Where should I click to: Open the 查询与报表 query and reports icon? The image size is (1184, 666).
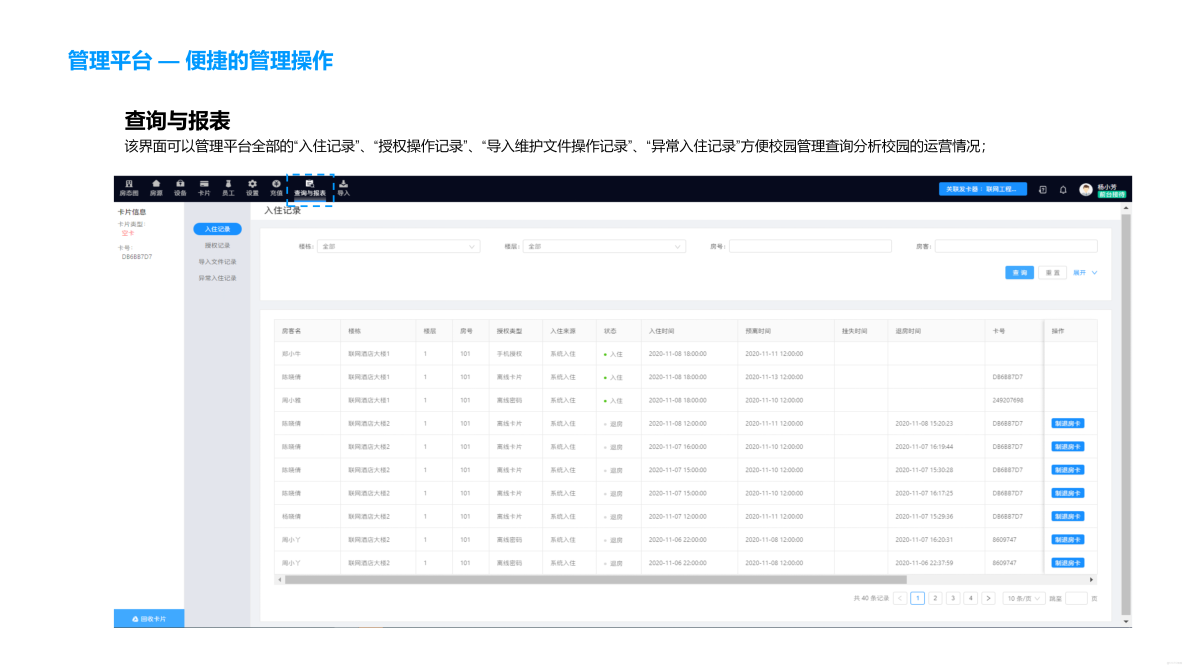tap(309, 188)
